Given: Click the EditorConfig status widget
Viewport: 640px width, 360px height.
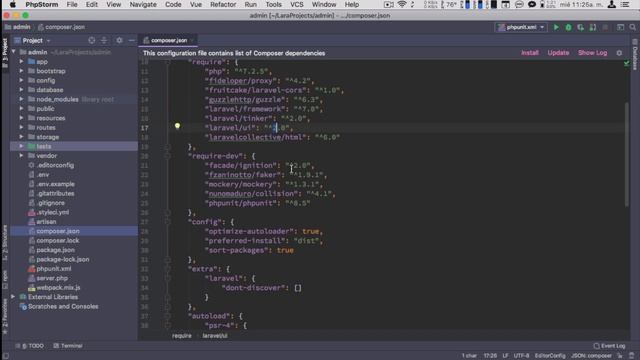Looking at the screenshot, I should coord(550,356).
